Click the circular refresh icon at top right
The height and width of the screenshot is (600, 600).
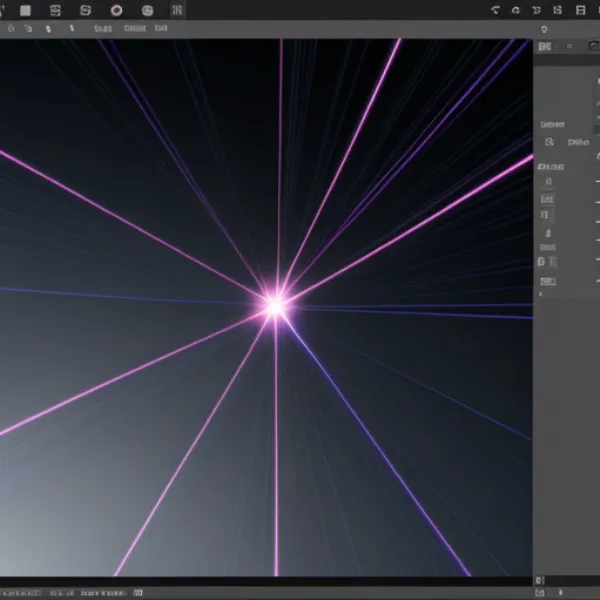click(515, 10)
